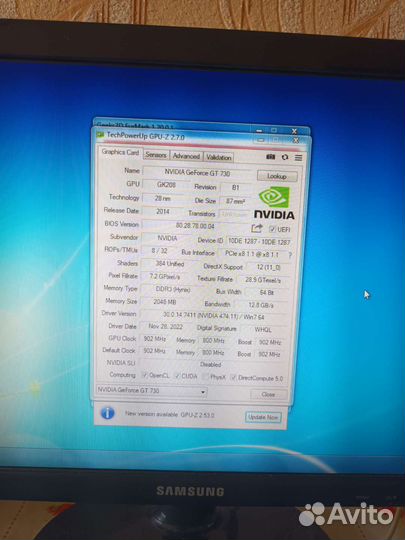Click the Subvendor value NVIDIA
This screenshot has width=405, height=540.
[167, 238]
